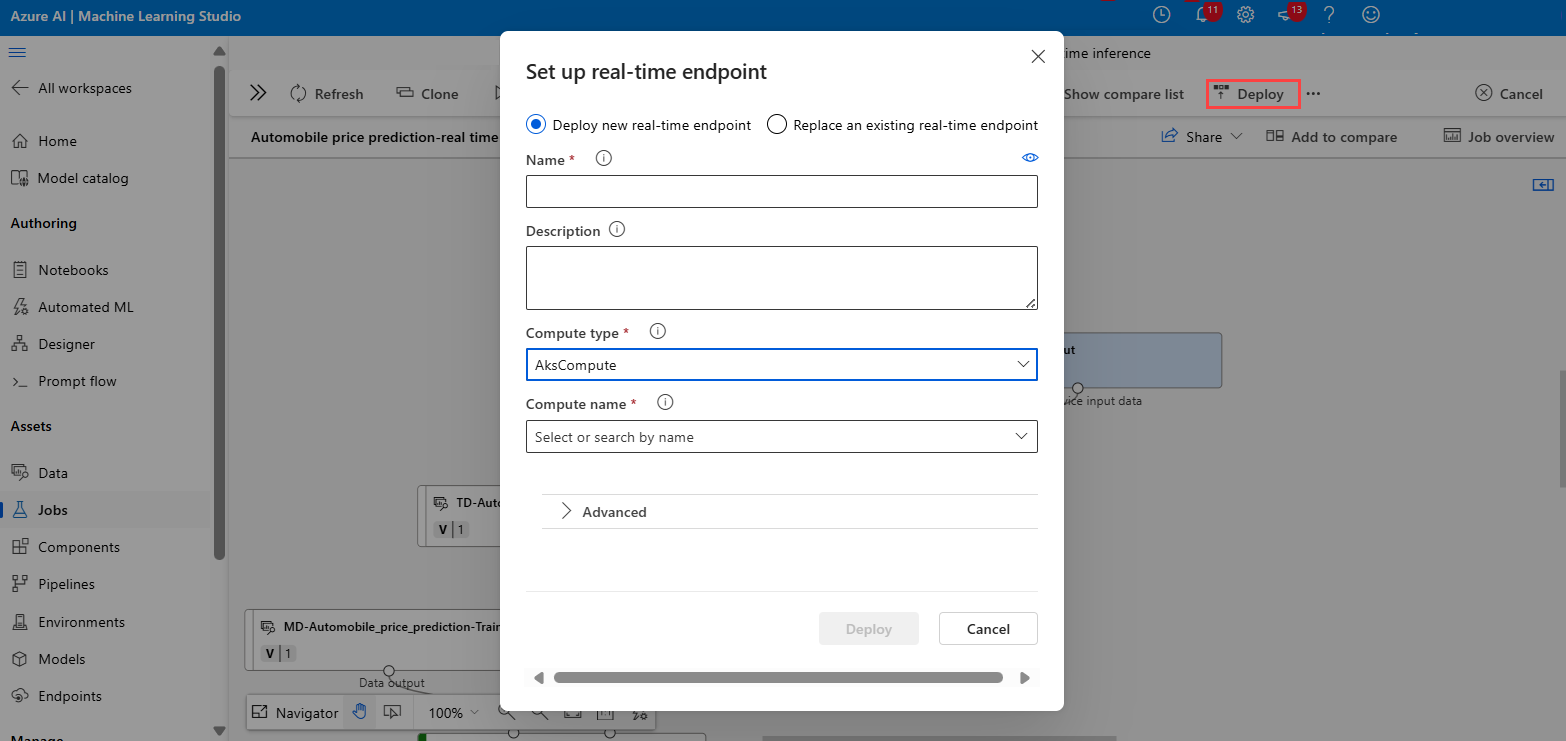Click the settings gear icon in header
Viewport: 1566px width, 741px height.
click(1245, 15)
